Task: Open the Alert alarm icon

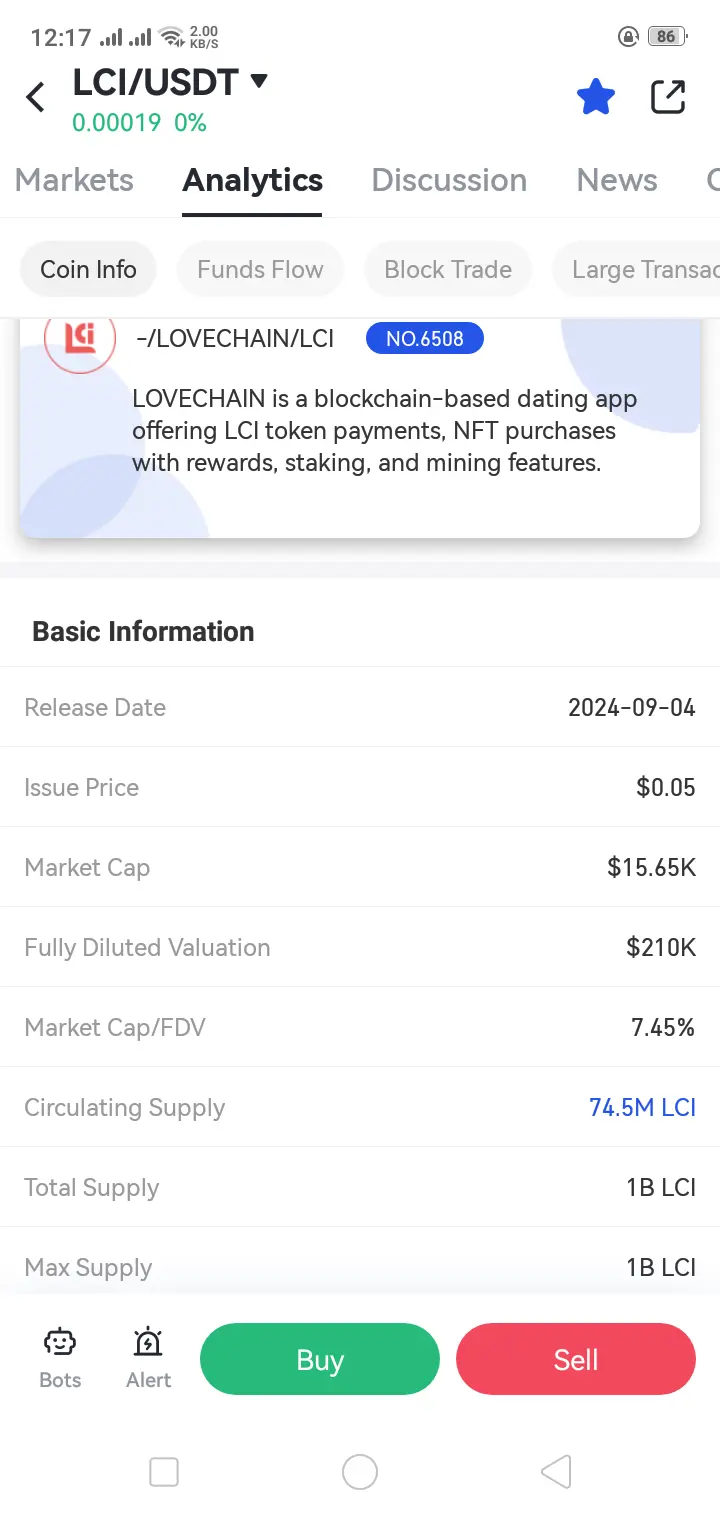Action: coord(149,1358)
